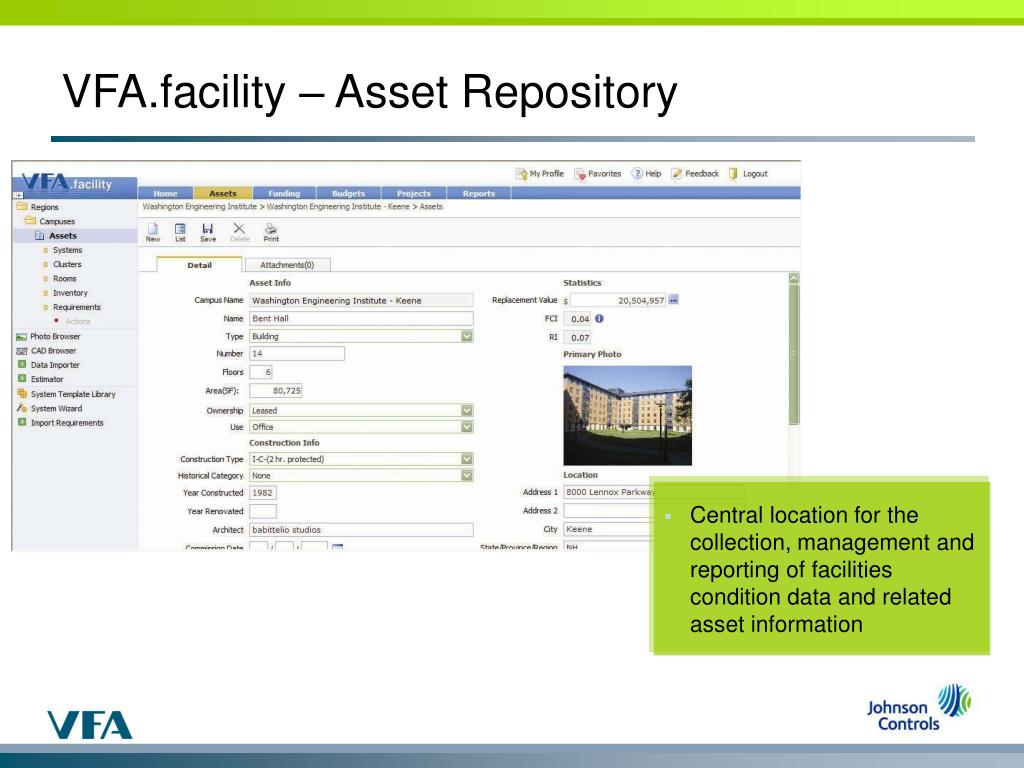
Task: Open System Template Library
Action: tap(66, 394)
